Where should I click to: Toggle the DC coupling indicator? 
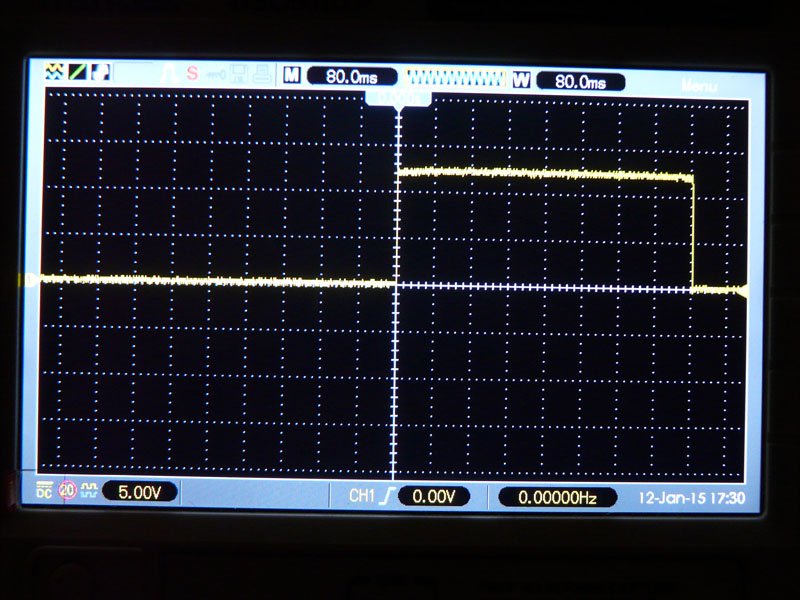tap(44, 490)
